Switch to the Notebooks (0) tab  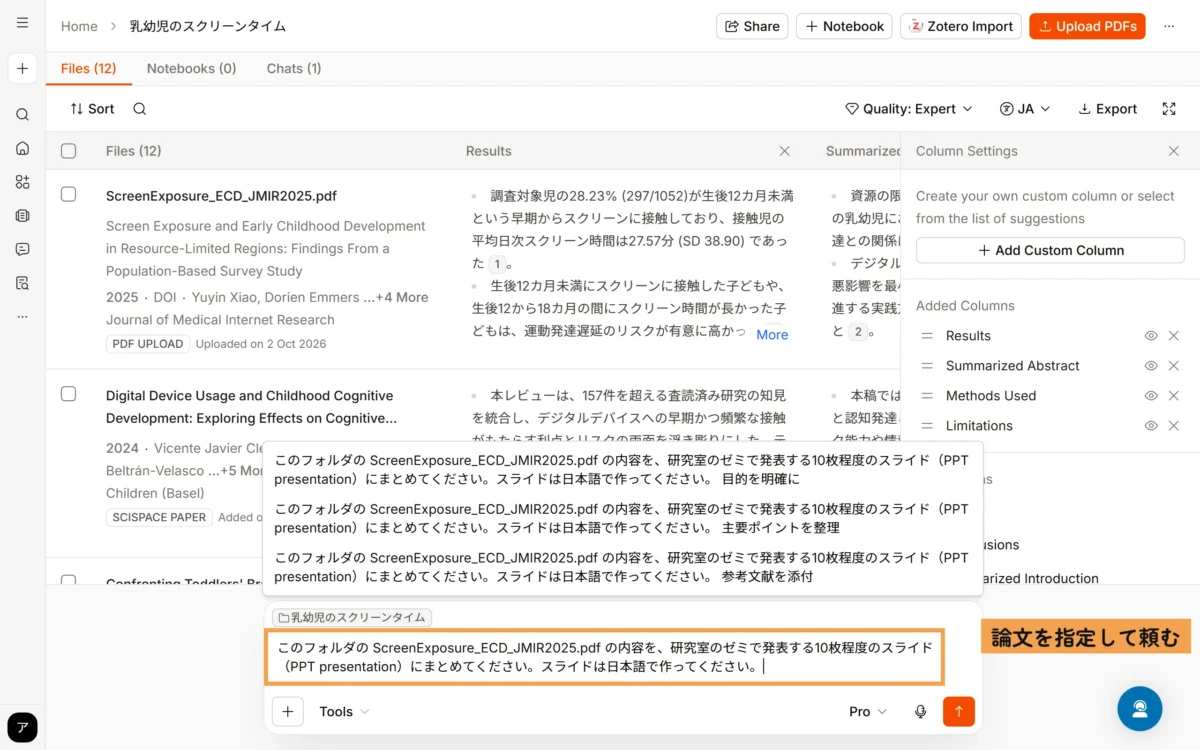(192, 68)
